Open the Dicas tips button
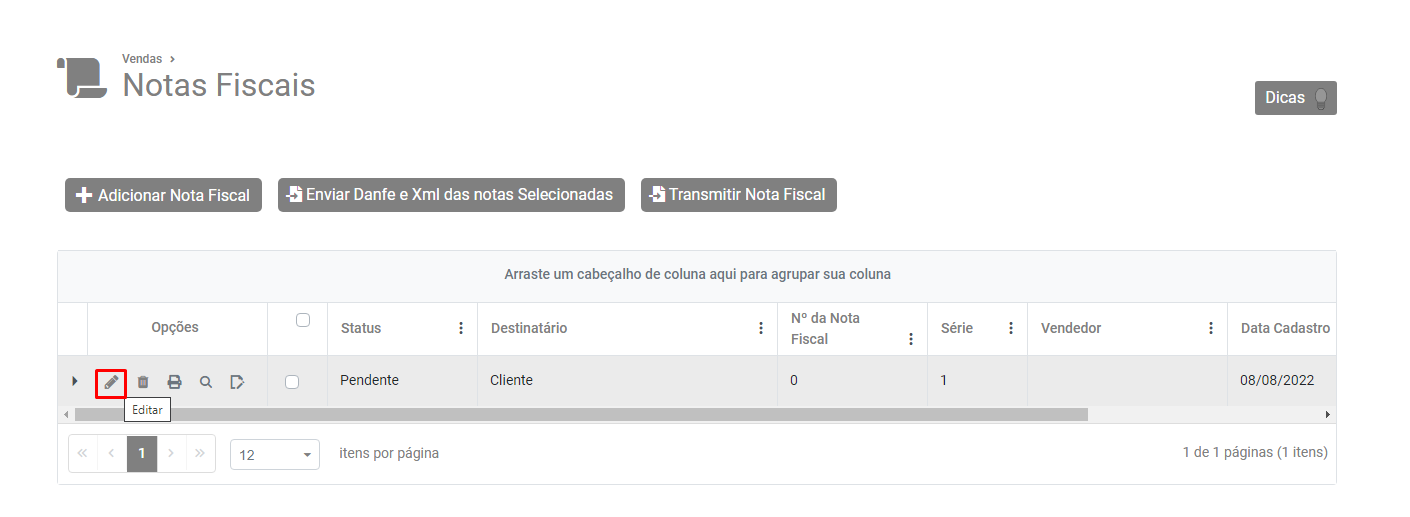The width and height of the screenshot is (1410, 517). pyautogui.click(x=1295, y=98)
